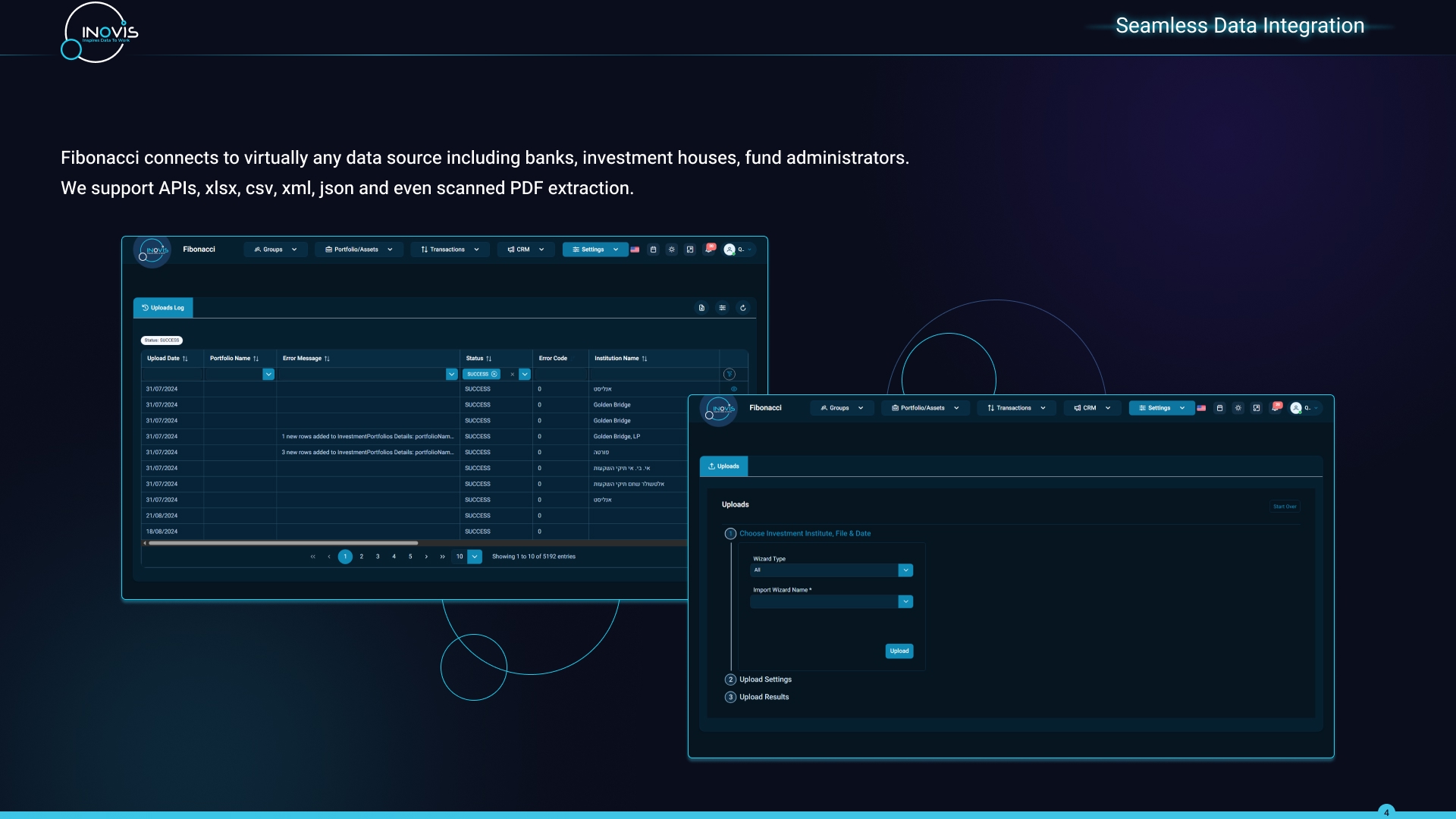Expand the Import Wizard Name dropdown
Image resolution: width=1456 pixels, height=819 pixels.
click(x=905, y=601)
